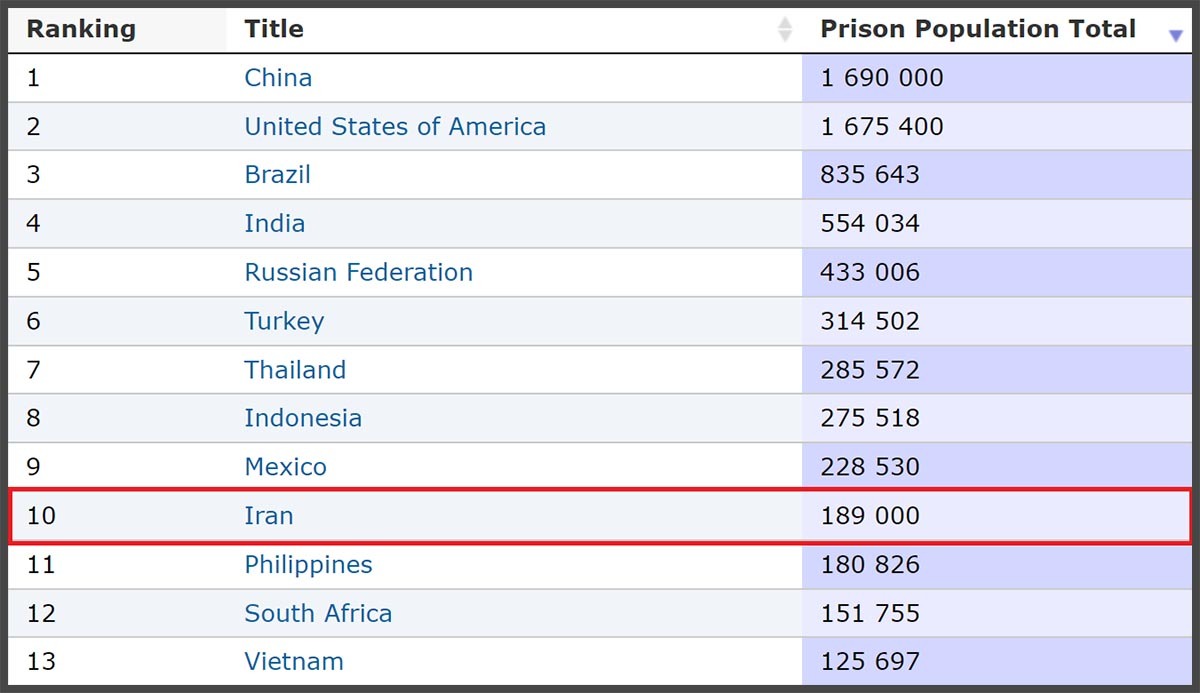This screenshot has height=693, width=1200.
Task: Open the Russian Federation link
Action: point(358,272)
